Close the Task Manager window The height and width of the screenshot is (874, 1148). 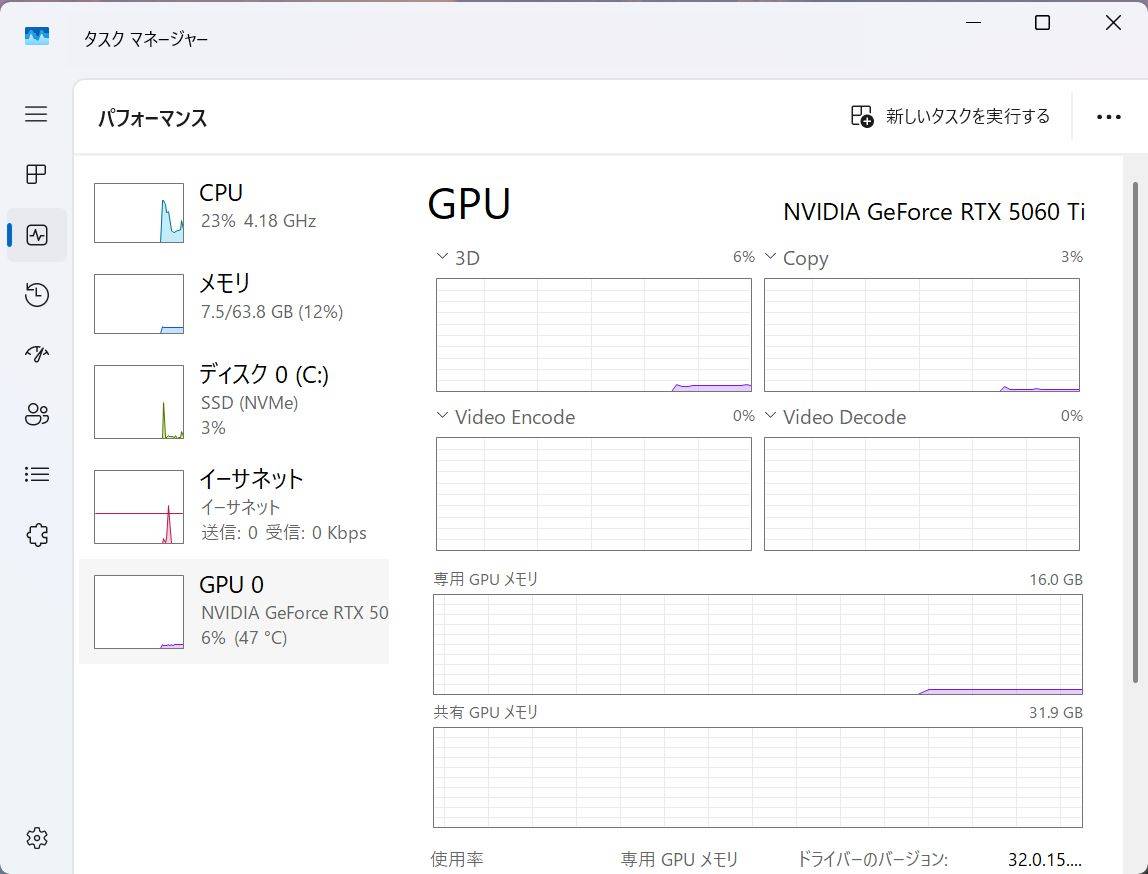click(x=1113, y=23)
